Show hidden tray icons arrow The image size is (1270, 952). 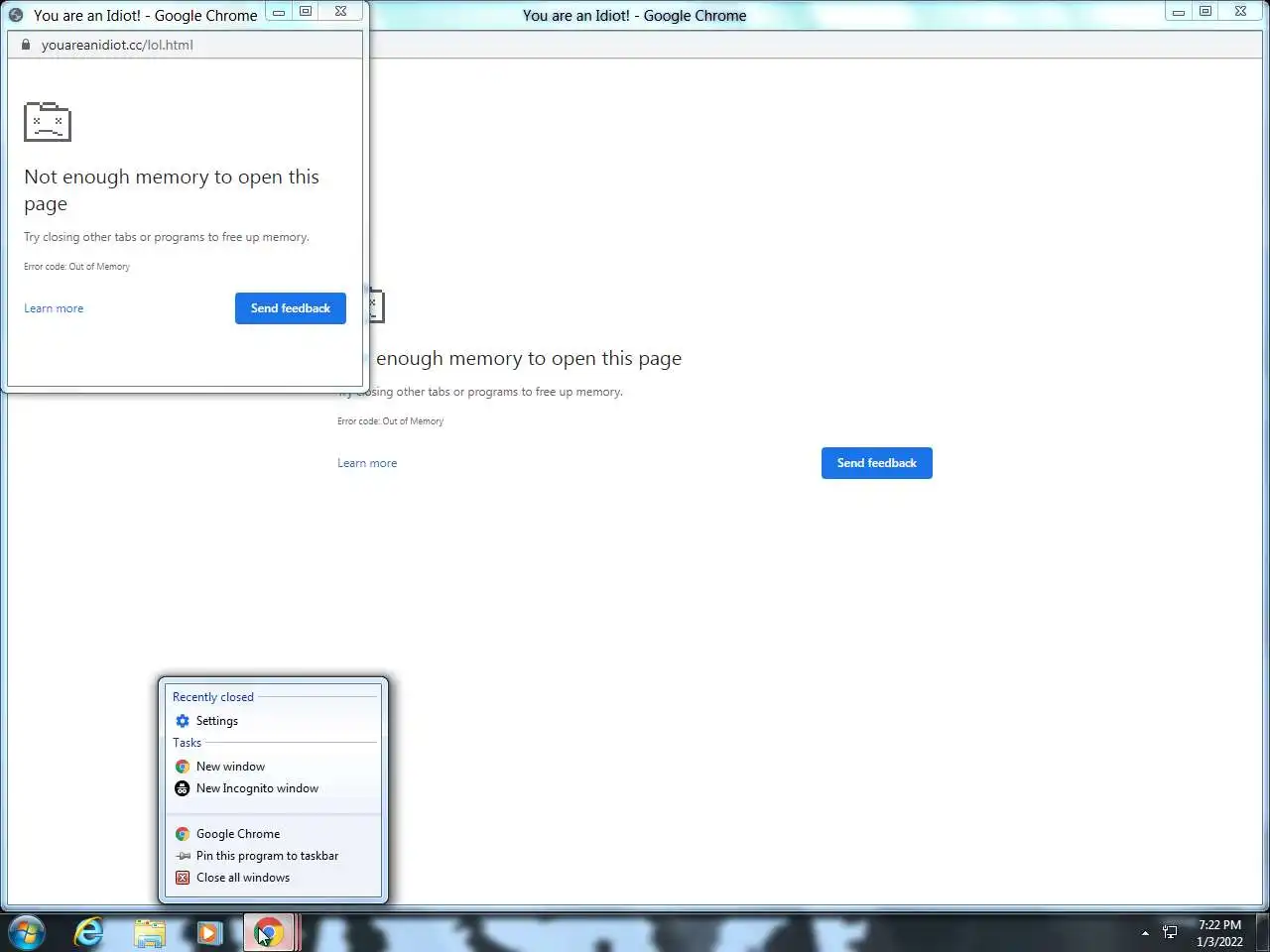pyautogui.click(x=1145, y=933)
